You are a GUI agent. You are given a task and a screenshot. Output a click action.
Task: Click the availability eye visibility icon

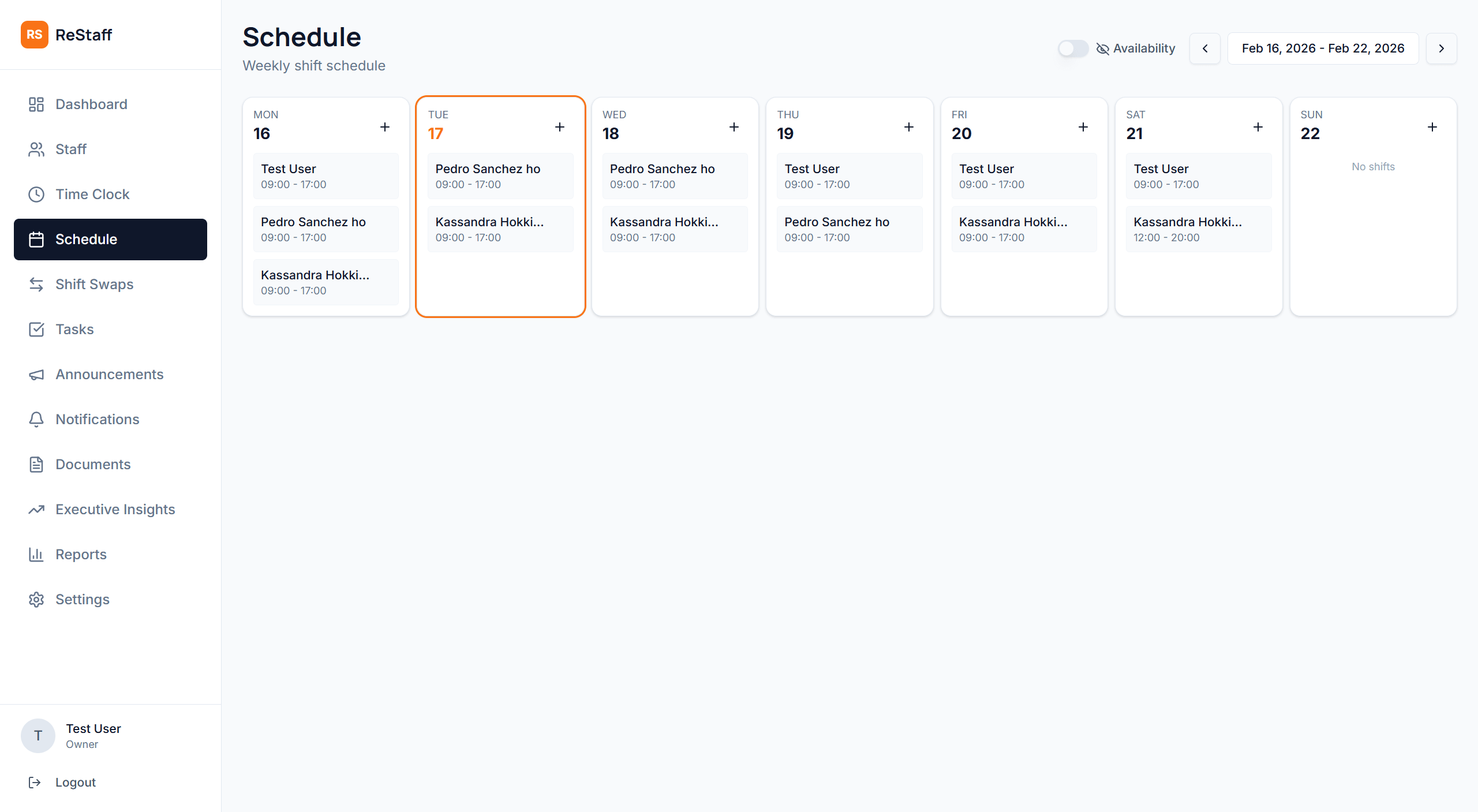coord(1102,48)
